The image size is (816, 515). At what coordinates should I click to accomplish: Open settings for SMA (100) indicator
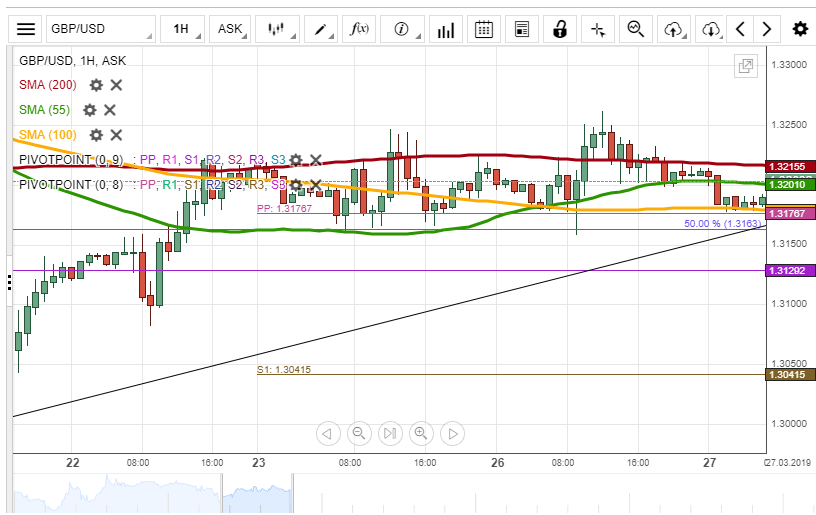pyautogui.click(x=96, y=135)
